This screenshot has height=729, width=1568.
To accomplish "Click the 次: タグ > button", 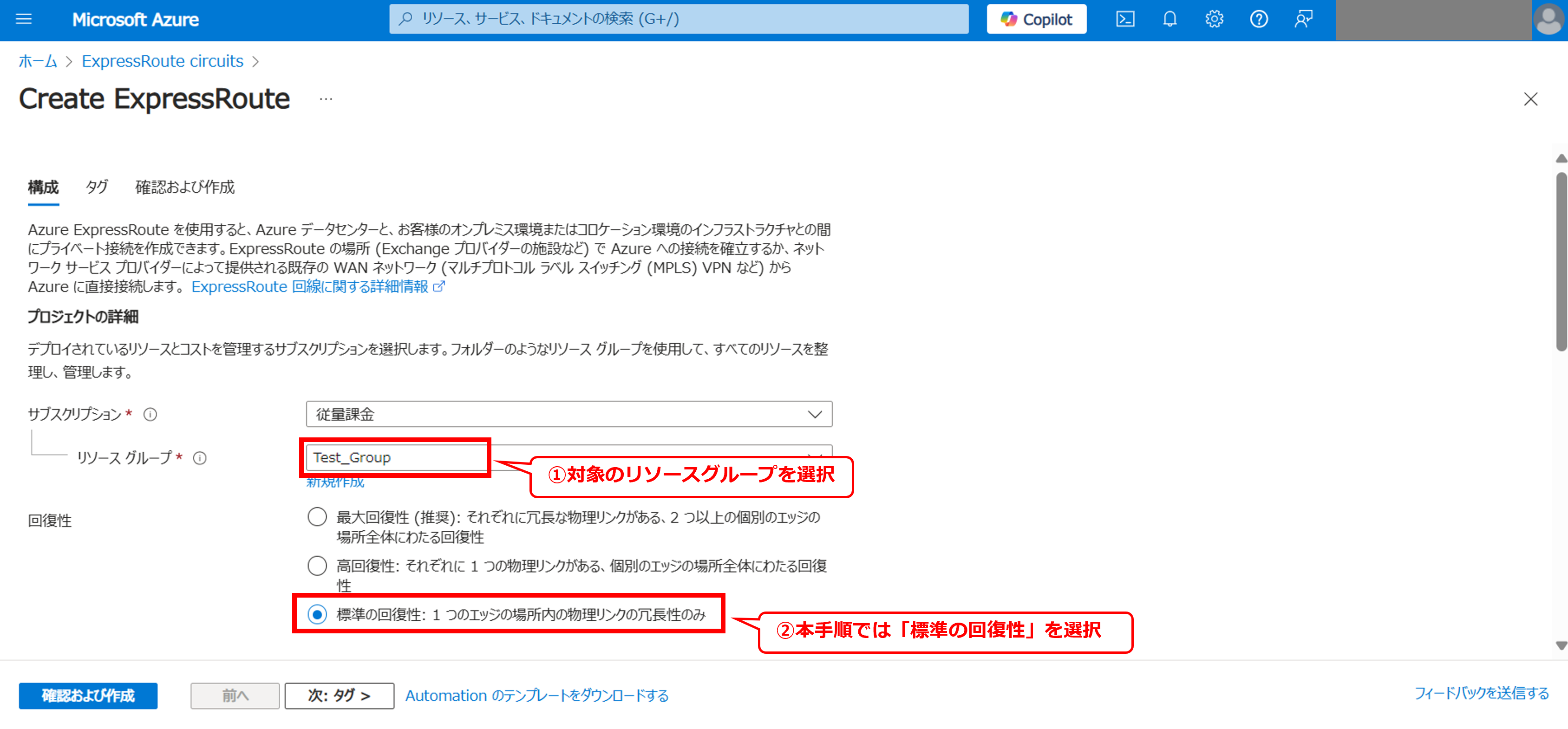I will click(x=339, y=696).
